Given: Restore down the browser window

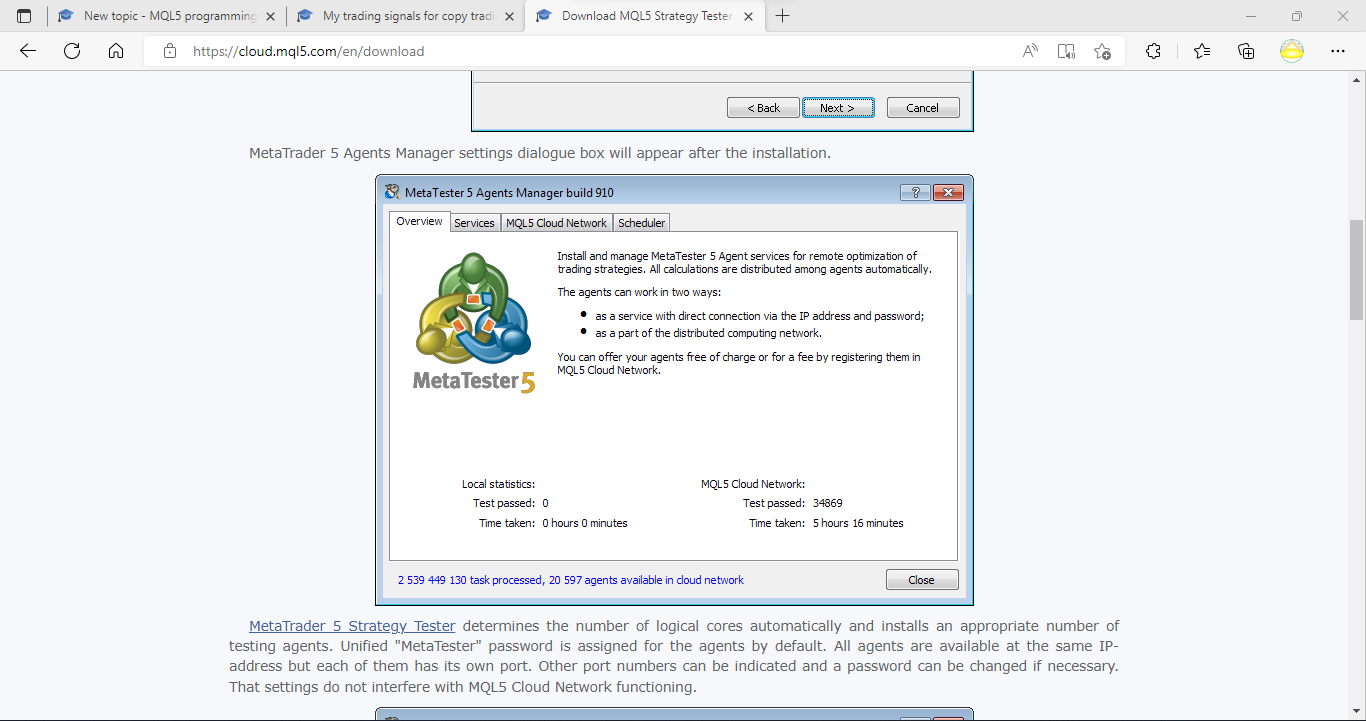Looking at the screenshot, I should (1297, 16).
